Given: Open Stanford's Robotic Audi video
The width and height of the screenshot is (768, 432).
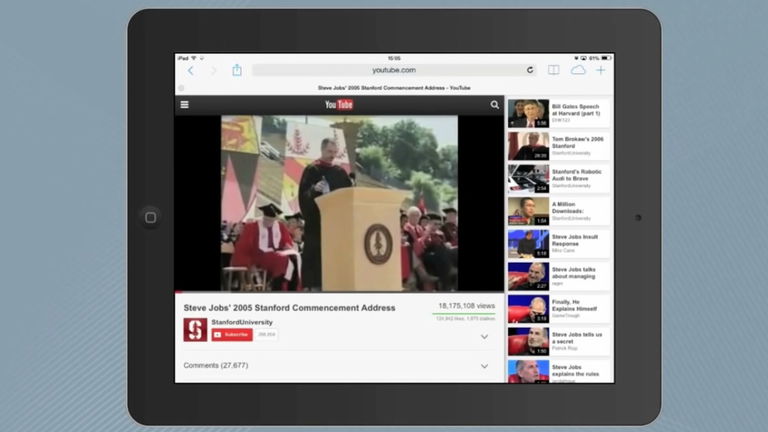Looking at the screenshot, I should [x=559, y=179].
